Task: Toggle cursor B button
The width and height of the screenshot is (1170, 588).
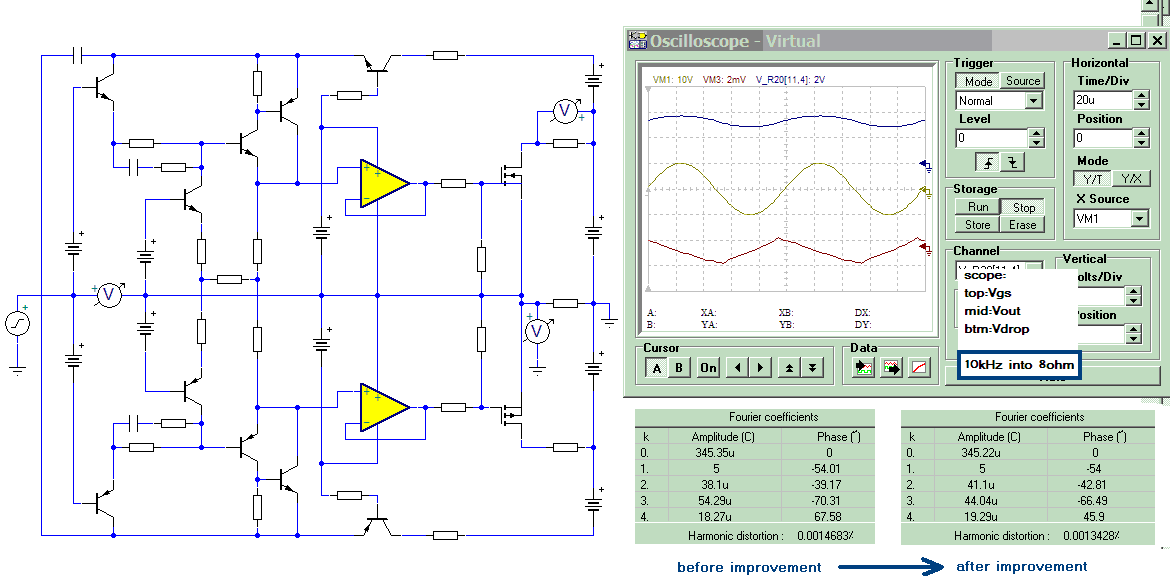Action: pyautogui.click(x=679, y=367)
